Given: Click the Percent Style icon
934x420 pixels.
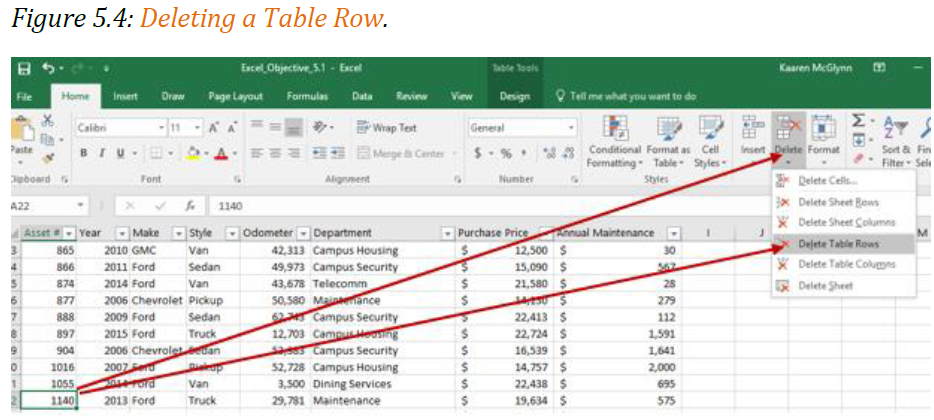Looking at the screenshot, I should [x=506, y=154].
